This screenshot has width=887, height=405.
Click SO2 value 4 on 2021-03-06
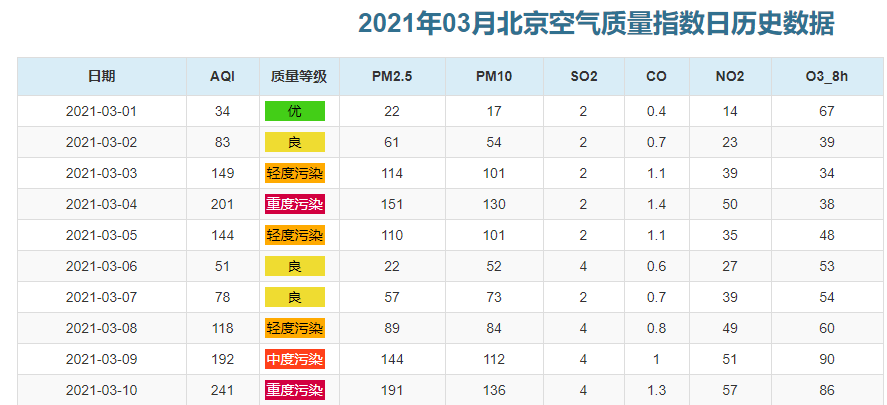click(x=583, y=266)
